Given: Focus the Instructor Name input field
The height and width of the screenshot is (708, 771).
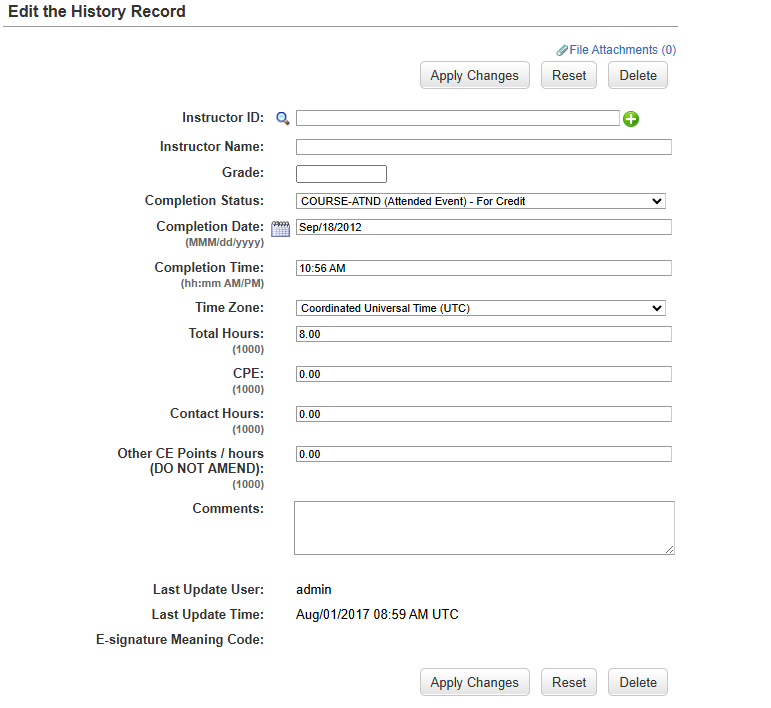Looking at the screenshot, I should pos(484,147).
